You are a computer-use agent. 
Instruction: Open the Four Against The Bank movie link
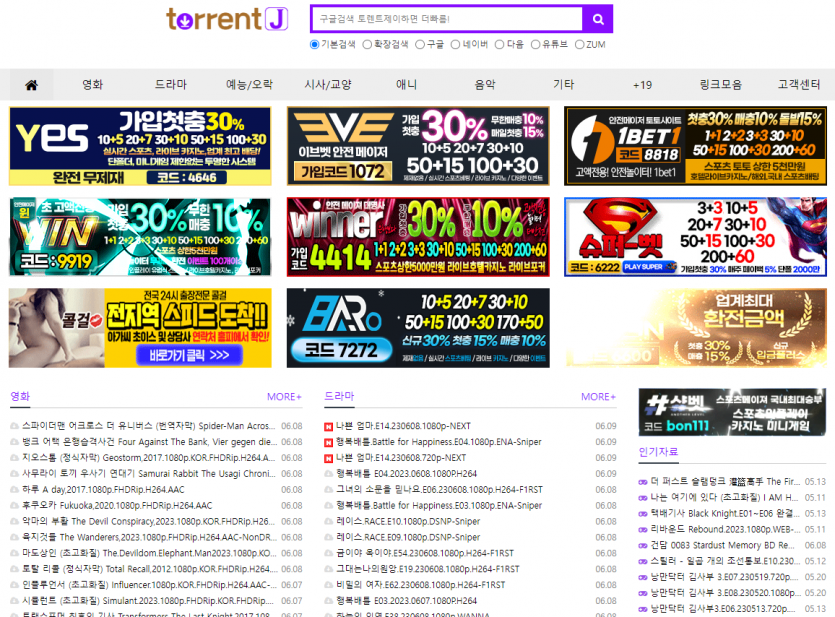pos(150,442)
